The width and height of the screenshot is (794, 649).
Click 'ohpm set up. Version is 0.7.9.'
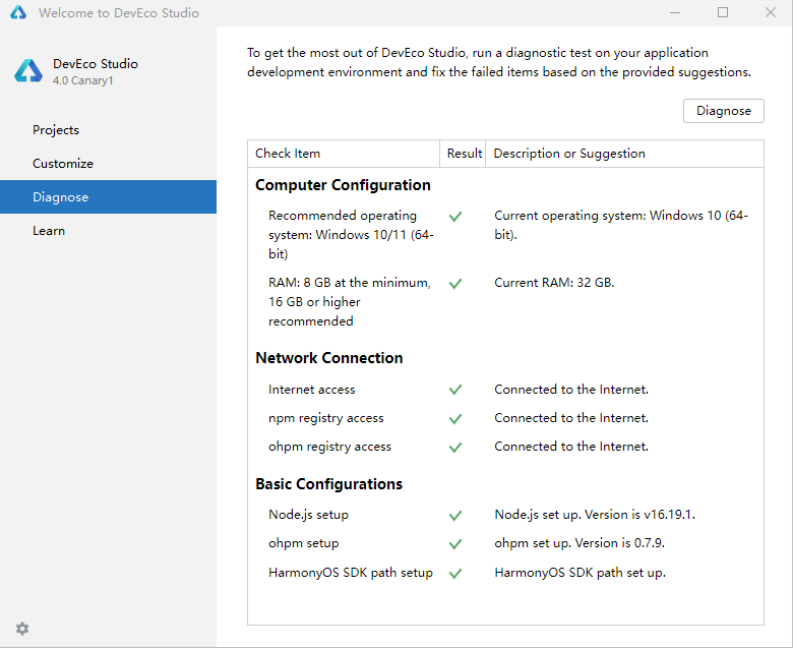[x=579, y=543]
